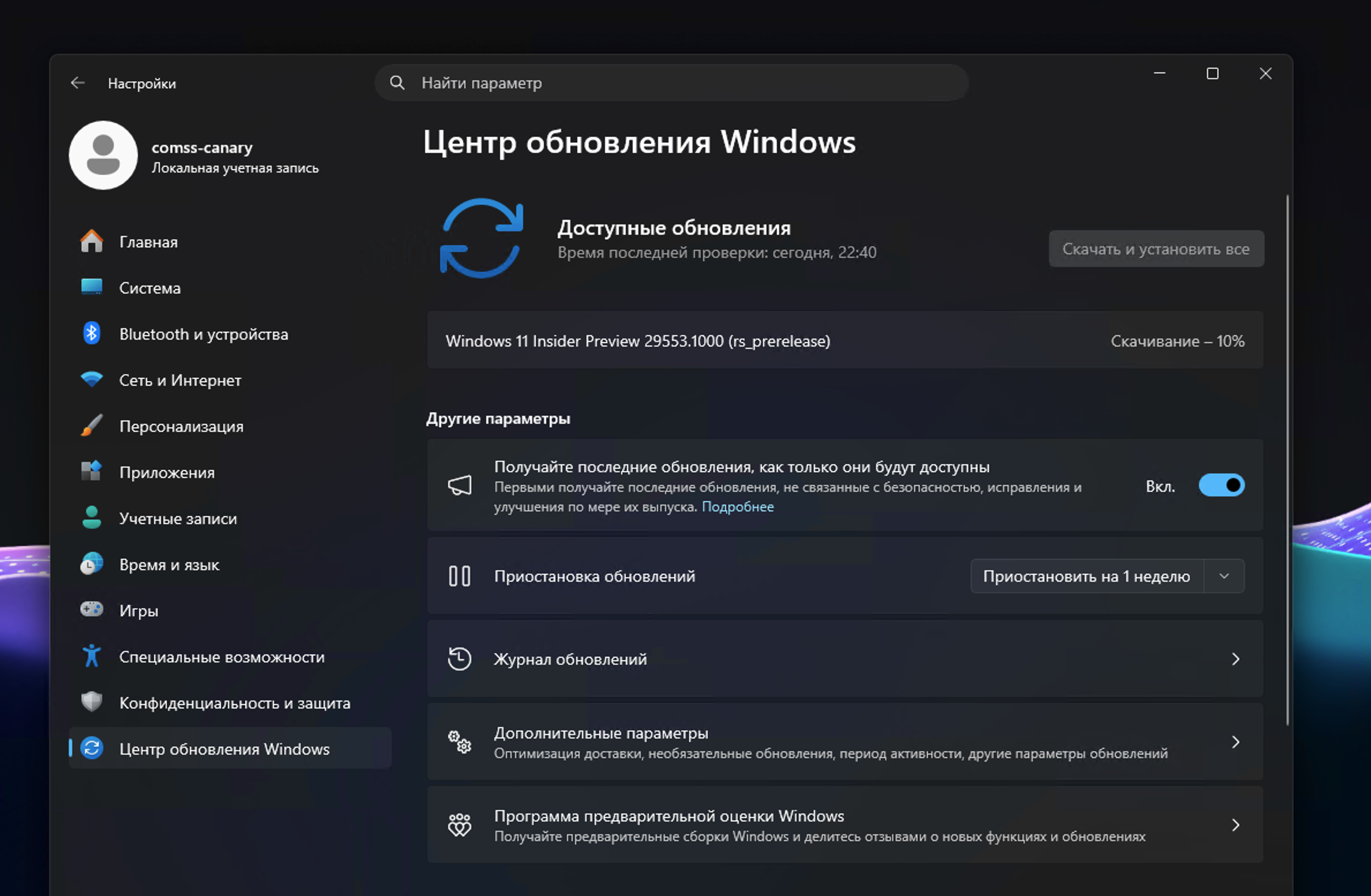Switch to Персонализация
1371x896 pixels.
230,426
